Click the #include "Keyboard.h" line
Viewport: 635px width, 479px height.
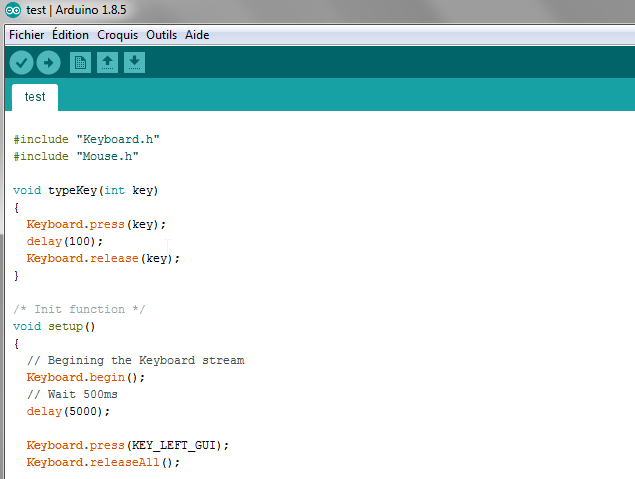[x=87, y=140]
